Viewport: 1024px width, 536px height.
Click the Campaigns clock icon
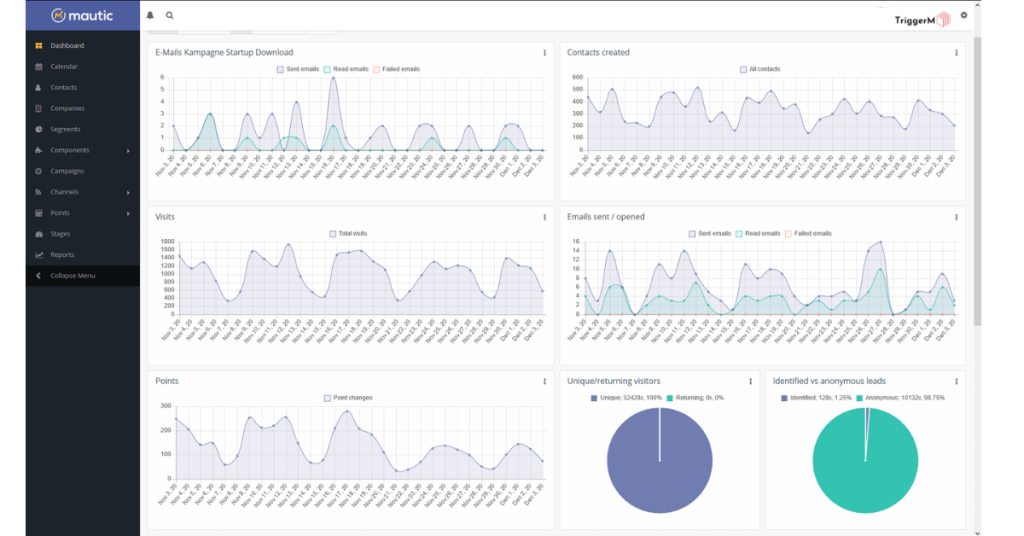coord(38,171)
